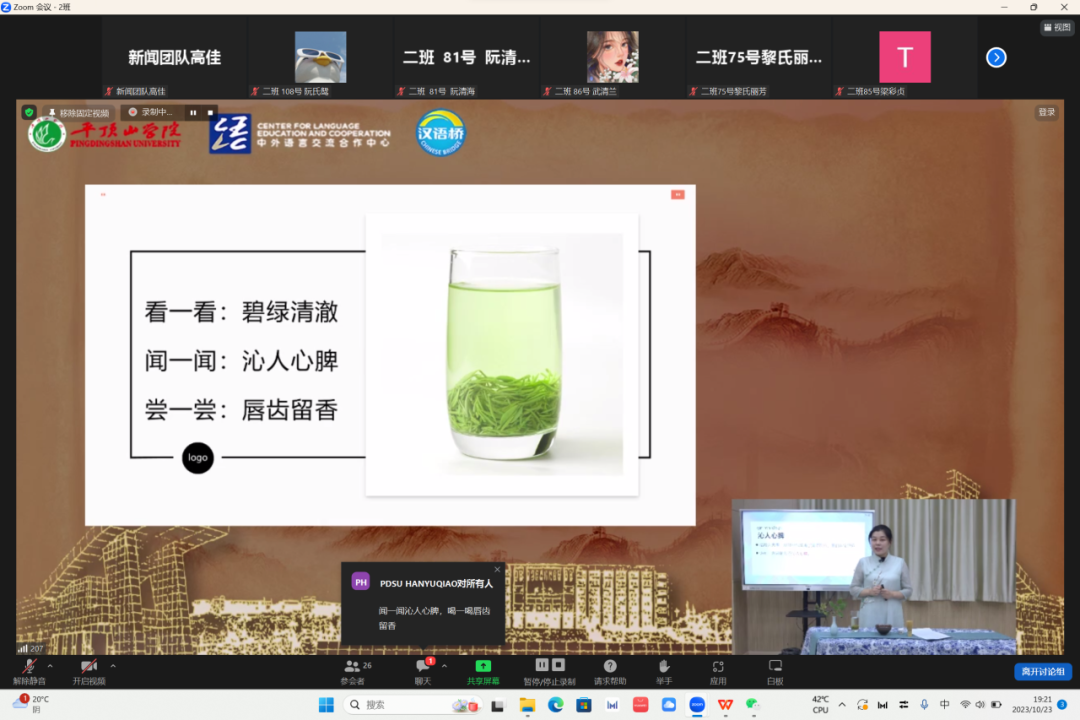Open the 白板 whiteboard icon
1080x720 pixels.
tap(775, 670)
